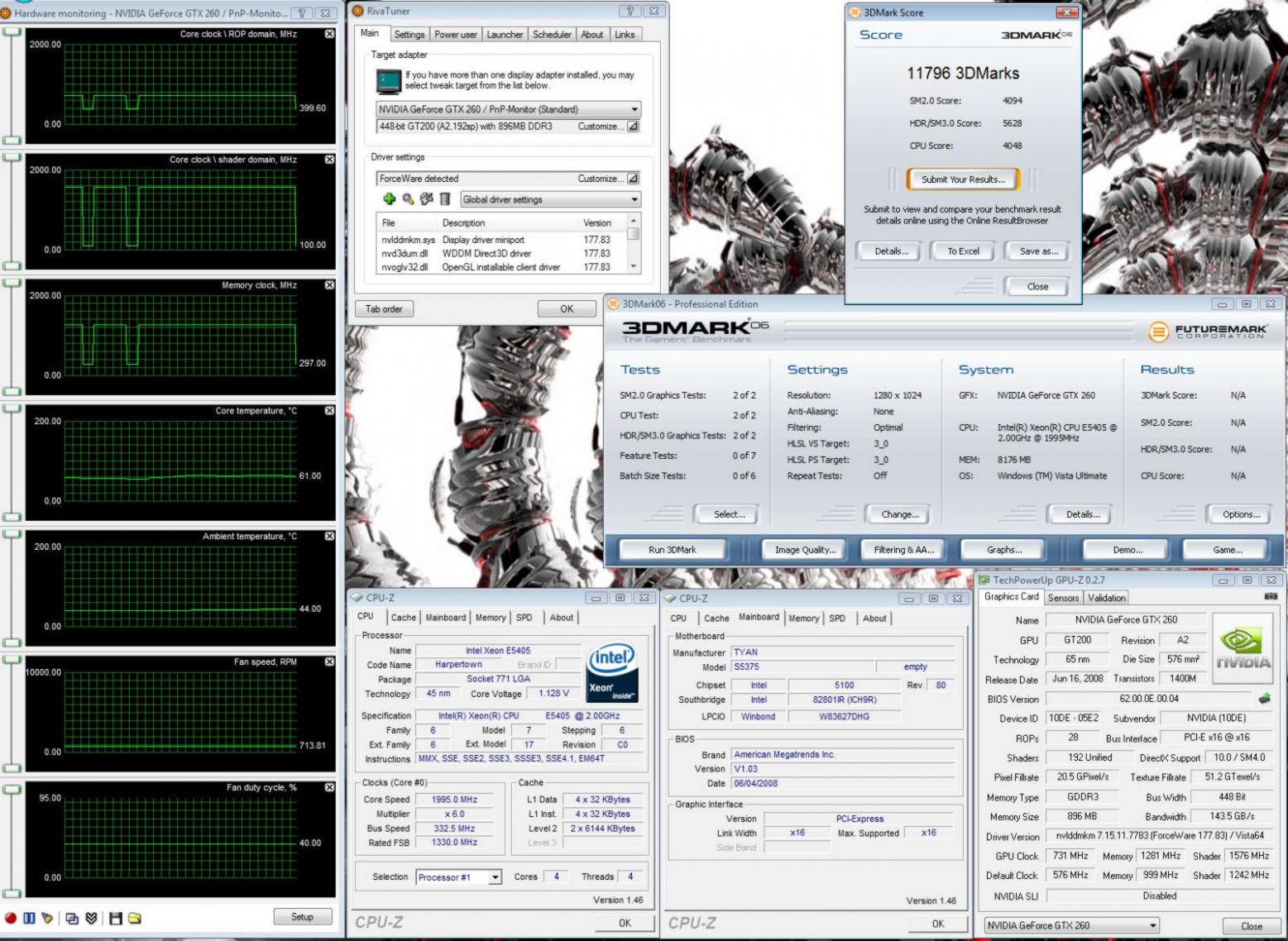The height and width of the screenshot is (941, 1288).
Task: Click the BIOS Version value 62.00.0E.00.04
Action: pos(1150,699)
